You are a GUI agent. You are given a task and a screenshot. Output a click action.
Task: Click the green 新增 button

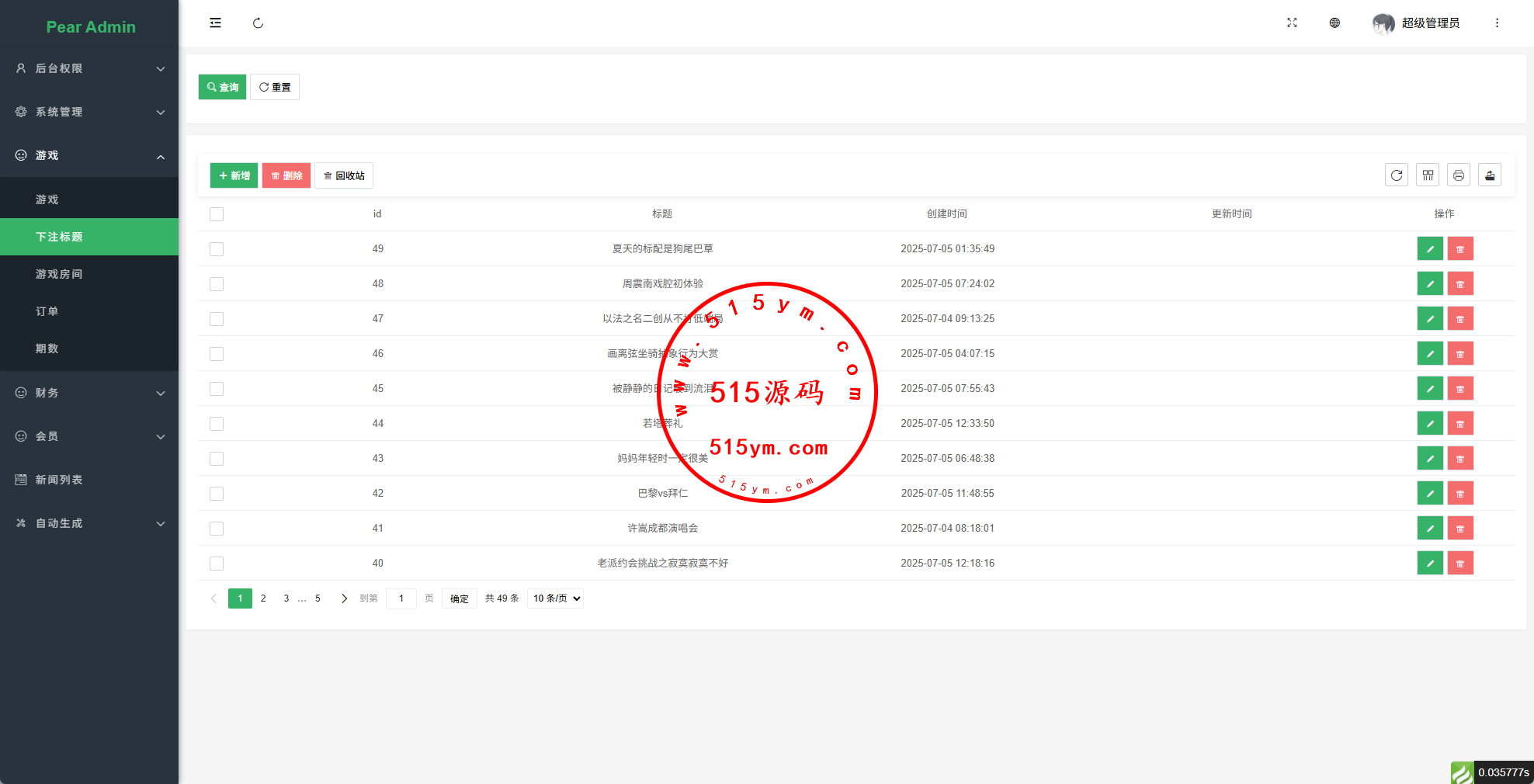234,175
